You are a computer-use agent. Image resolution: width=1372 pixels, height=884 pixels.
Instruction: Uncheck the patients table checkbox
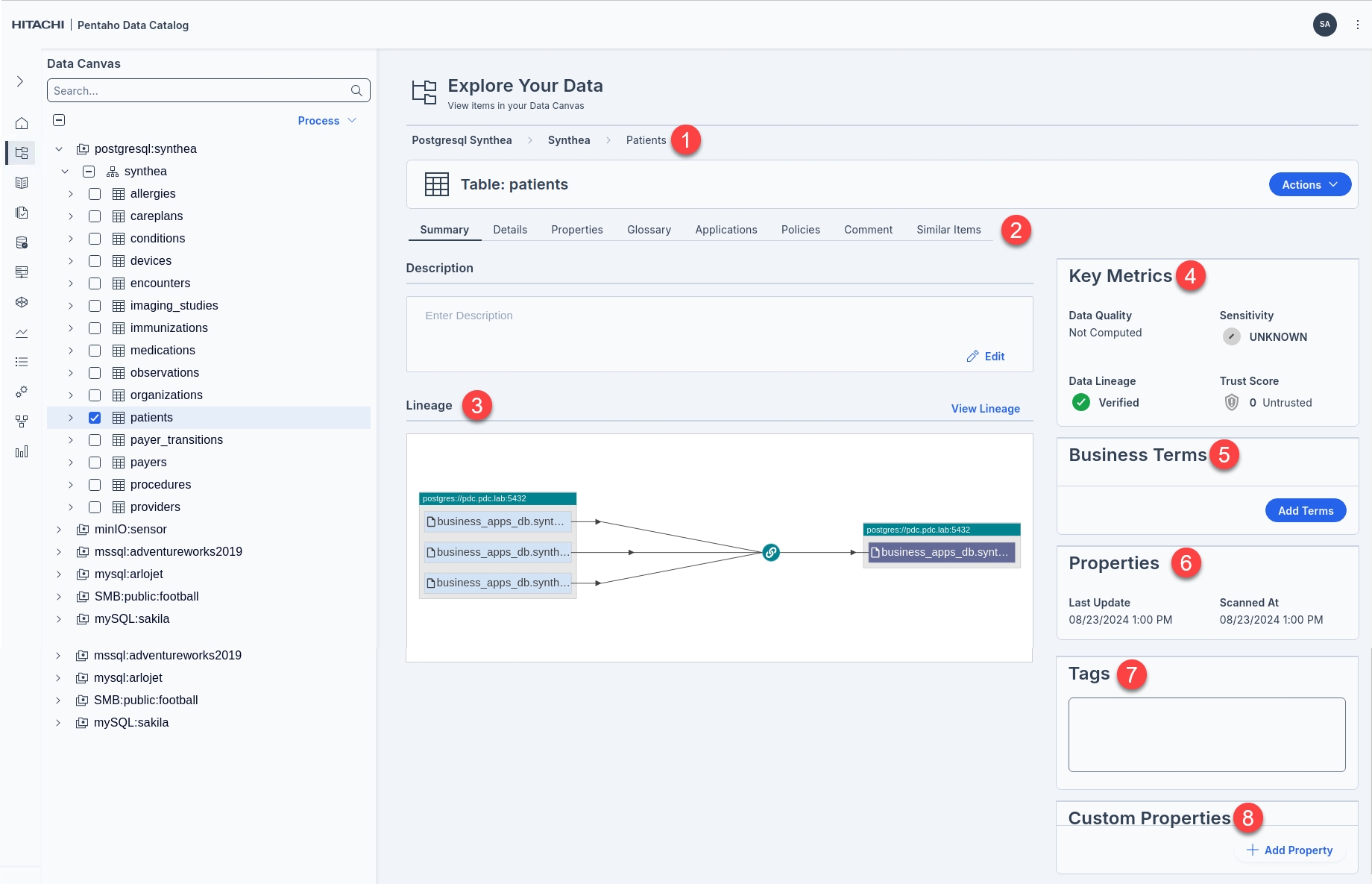coord(95,418)
